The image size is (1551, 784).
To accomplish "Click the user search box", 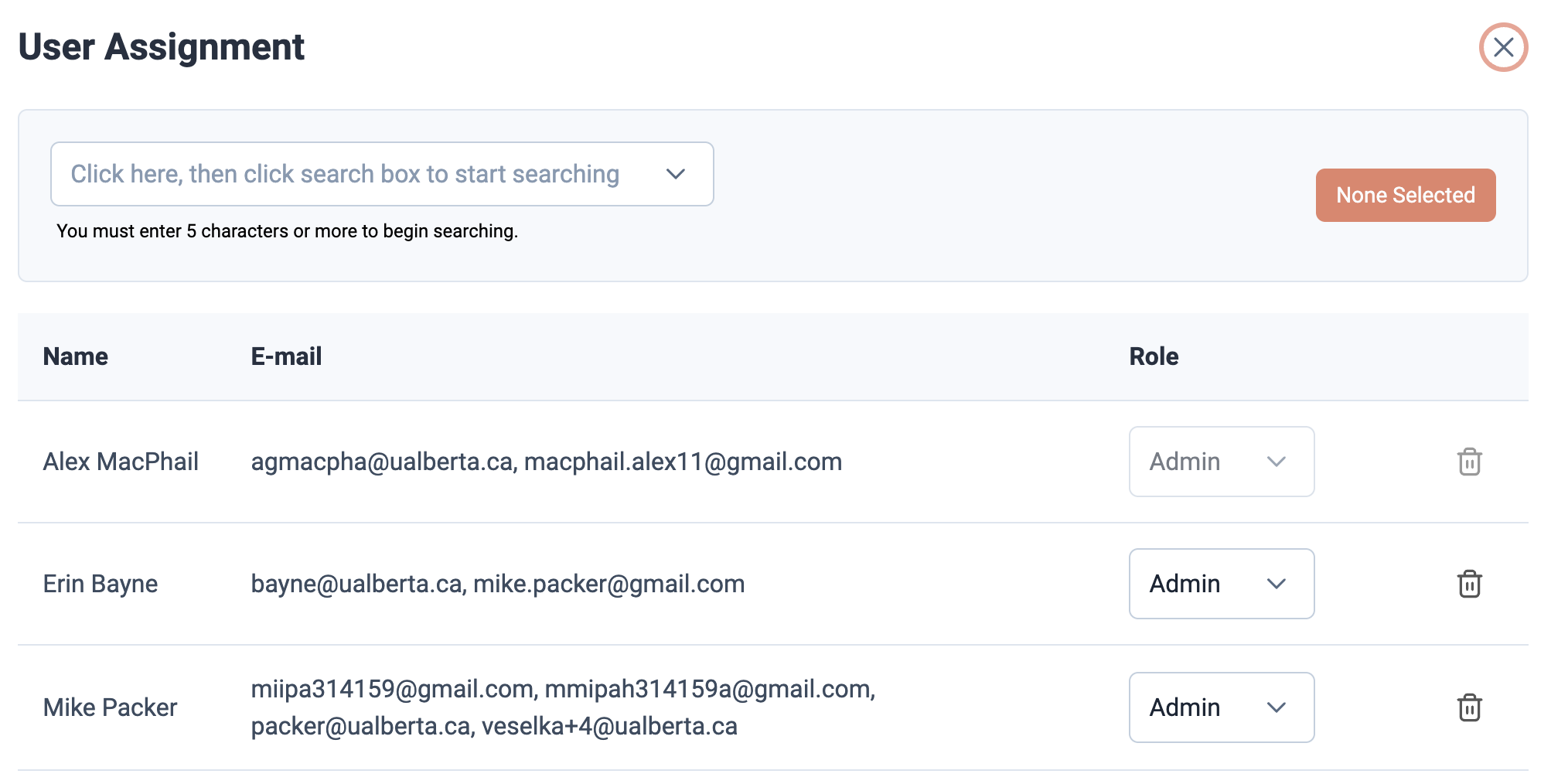I will [x=381, y=174].
